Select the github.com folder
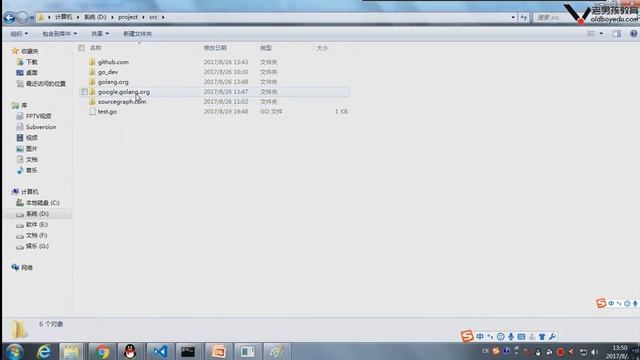 click(113, 62)
